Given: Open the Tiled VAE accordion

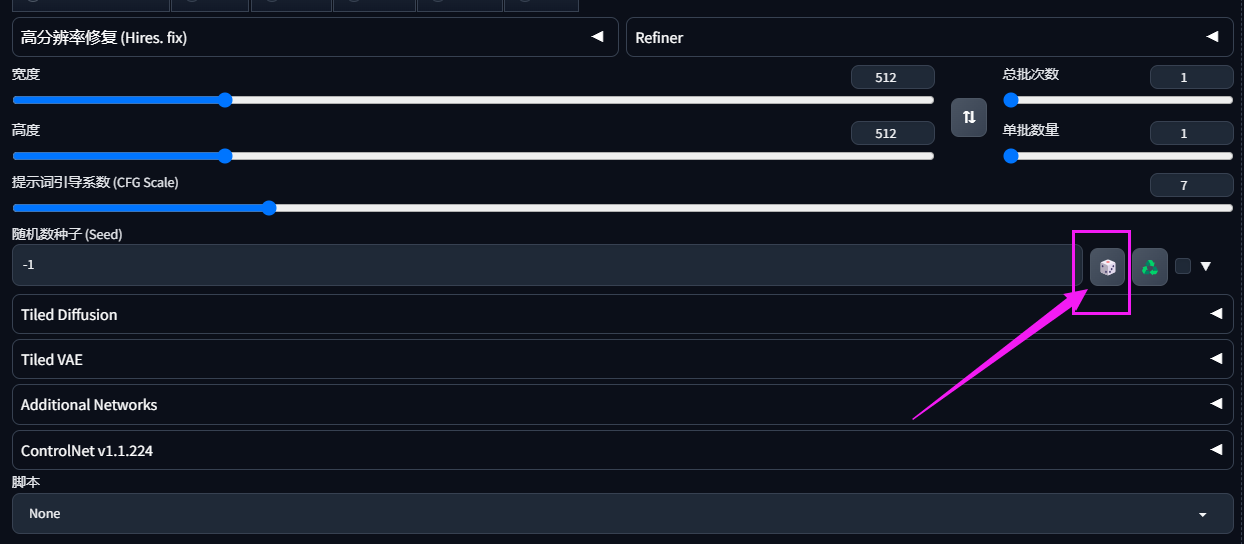Looking at the screenshot, I should pos(622,359).
